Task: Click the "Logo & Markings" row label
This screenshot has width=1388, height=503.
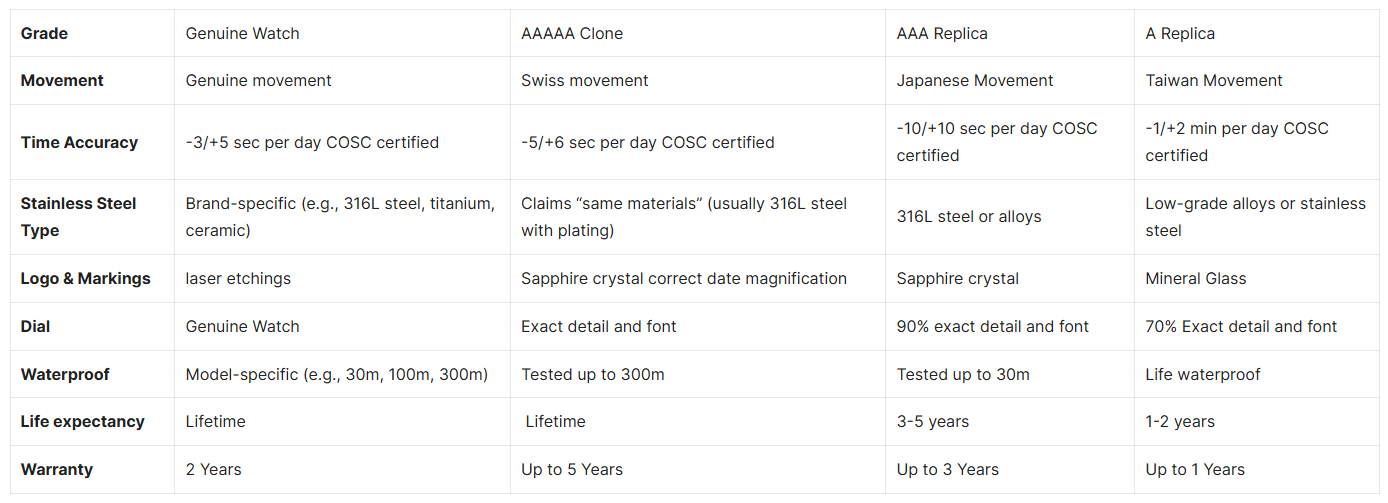Action: tap(85, 278)
